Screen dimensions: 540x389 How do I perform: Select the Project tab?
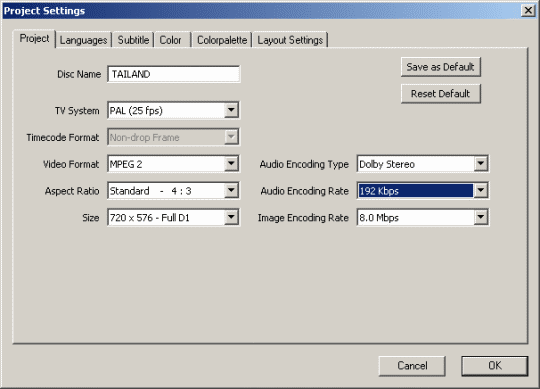[34, 39]
